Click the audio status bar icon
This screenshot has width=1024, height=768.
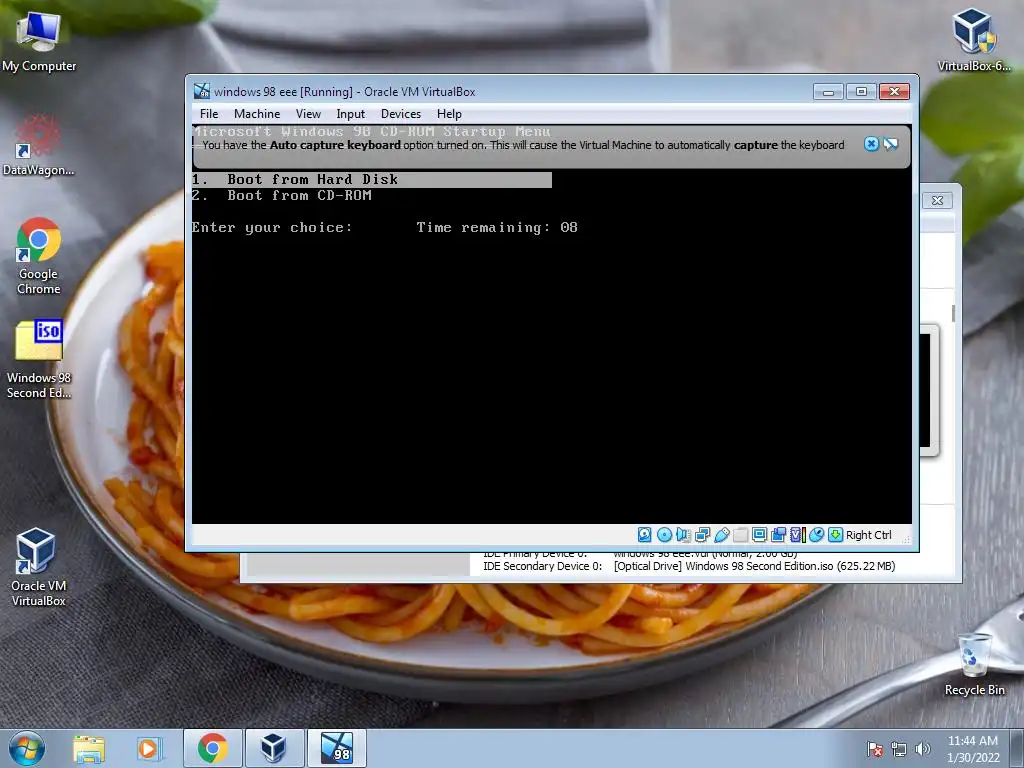[683, 535]
